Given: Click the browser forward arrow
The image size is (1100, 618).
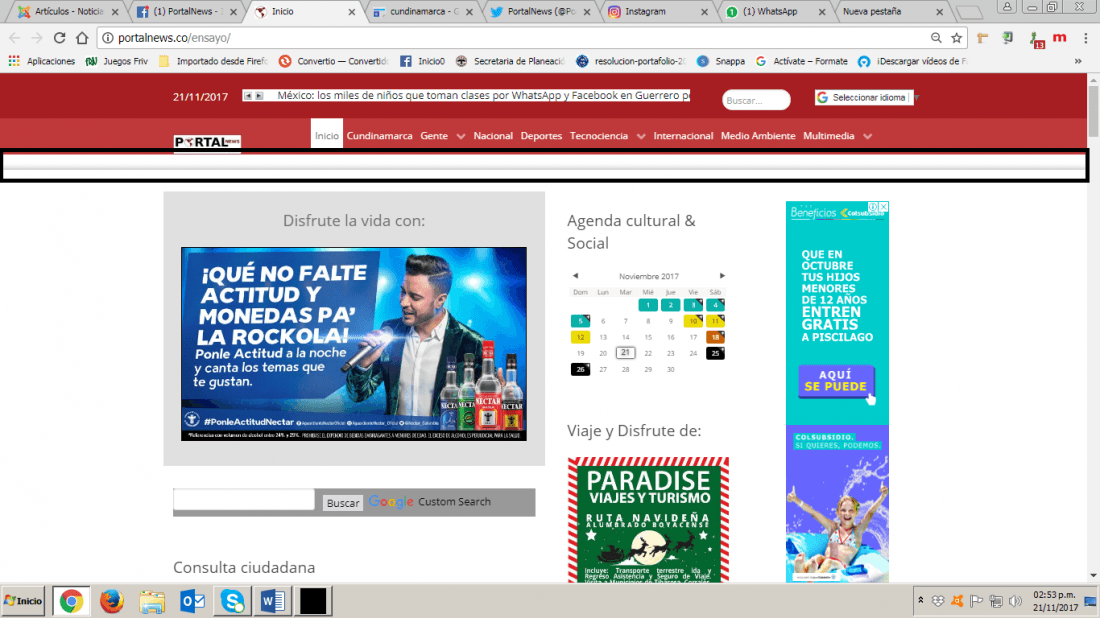Looking at the screenshot, I should point(36,38).
